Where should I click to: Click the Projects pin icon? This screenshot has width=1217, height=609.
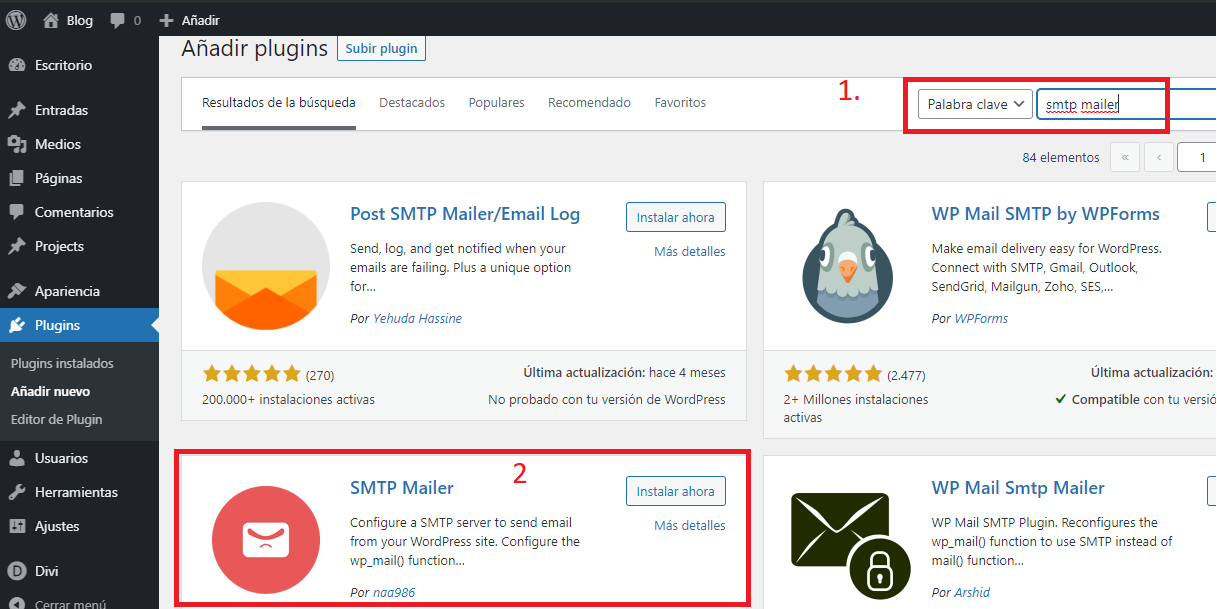(x=17, y=246)
